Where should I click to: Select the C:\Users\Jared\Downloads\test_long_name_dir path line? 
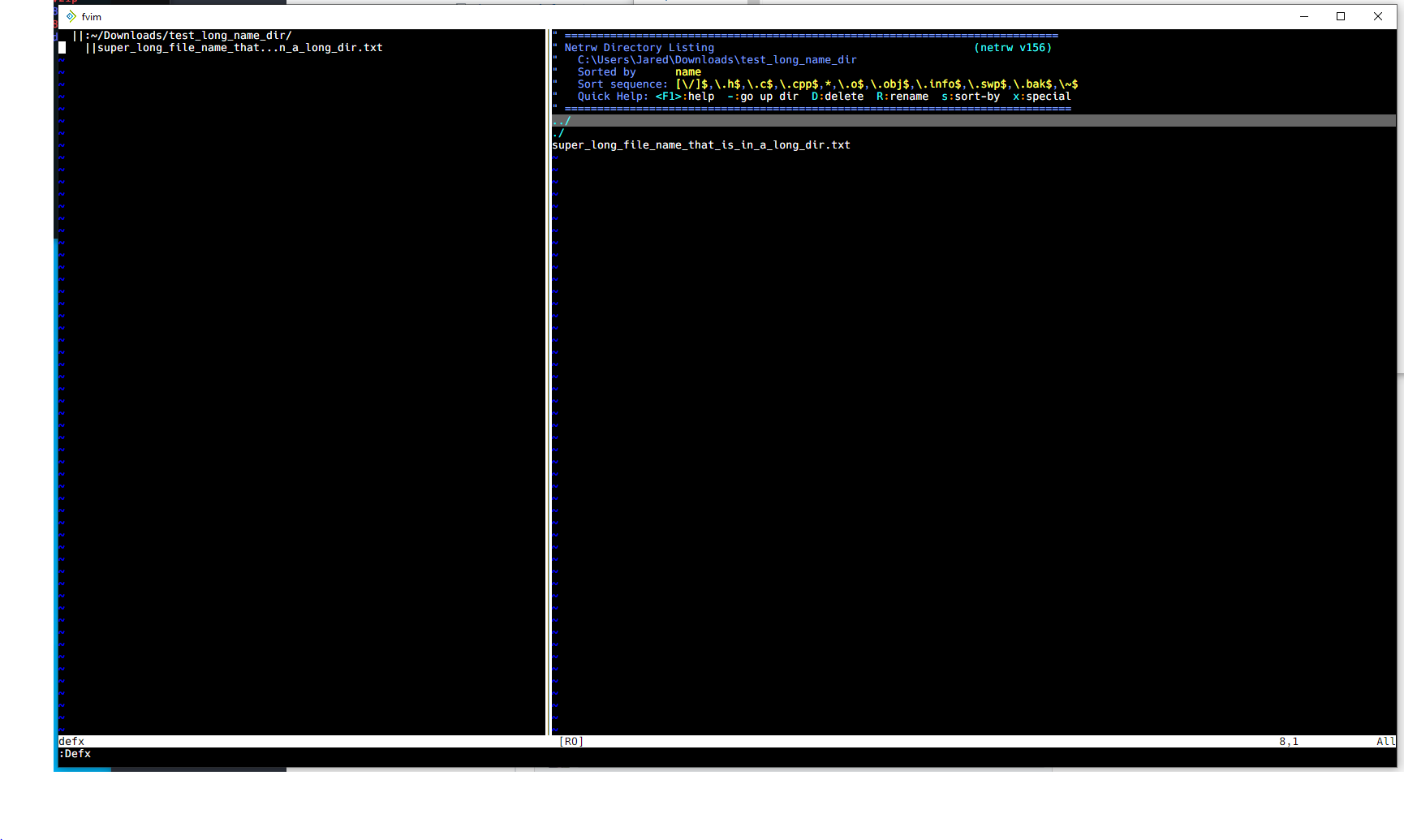pos(717,59)
